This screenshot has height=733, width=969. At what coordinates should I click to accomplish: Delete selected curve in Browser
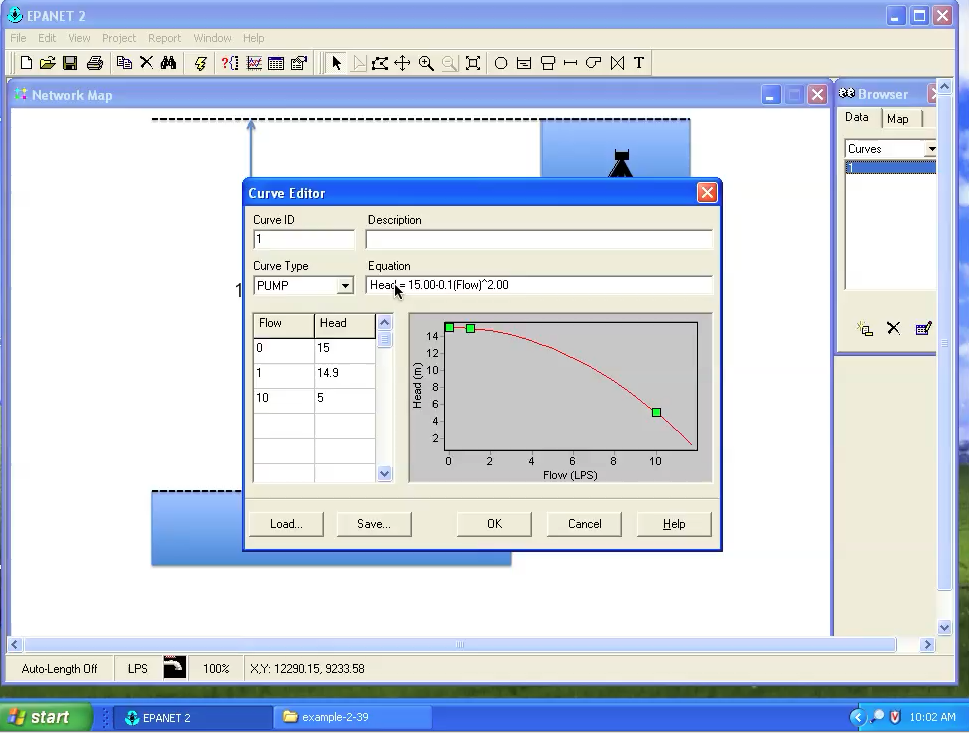893,328
